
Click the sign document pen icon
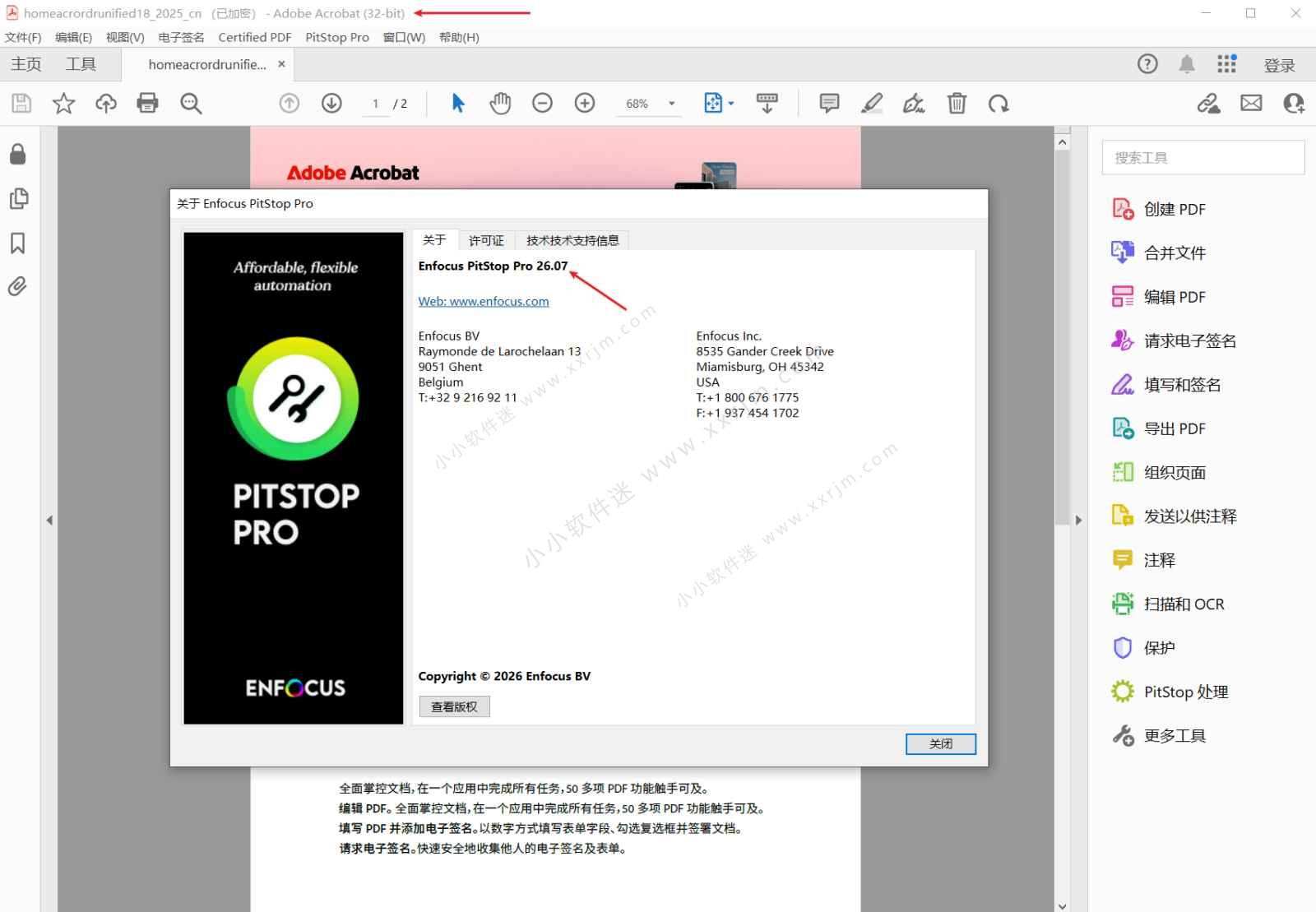(x=914, y=103)
